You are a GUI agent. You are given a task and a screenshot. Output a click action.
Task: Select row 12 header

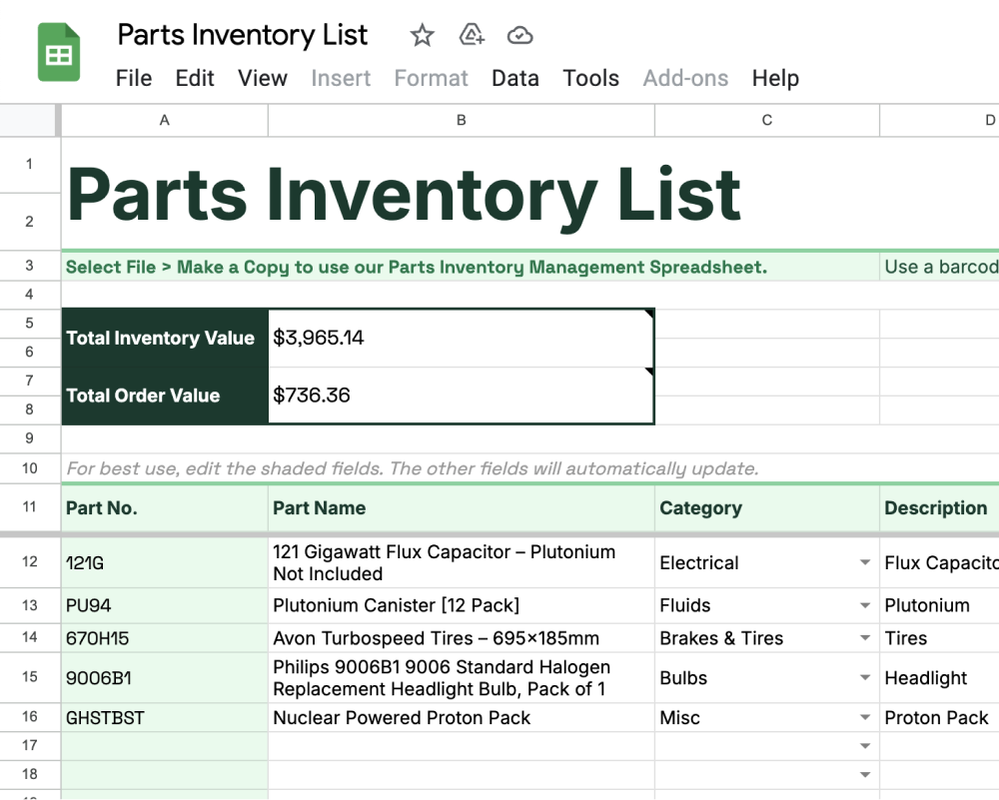[30, 562]
